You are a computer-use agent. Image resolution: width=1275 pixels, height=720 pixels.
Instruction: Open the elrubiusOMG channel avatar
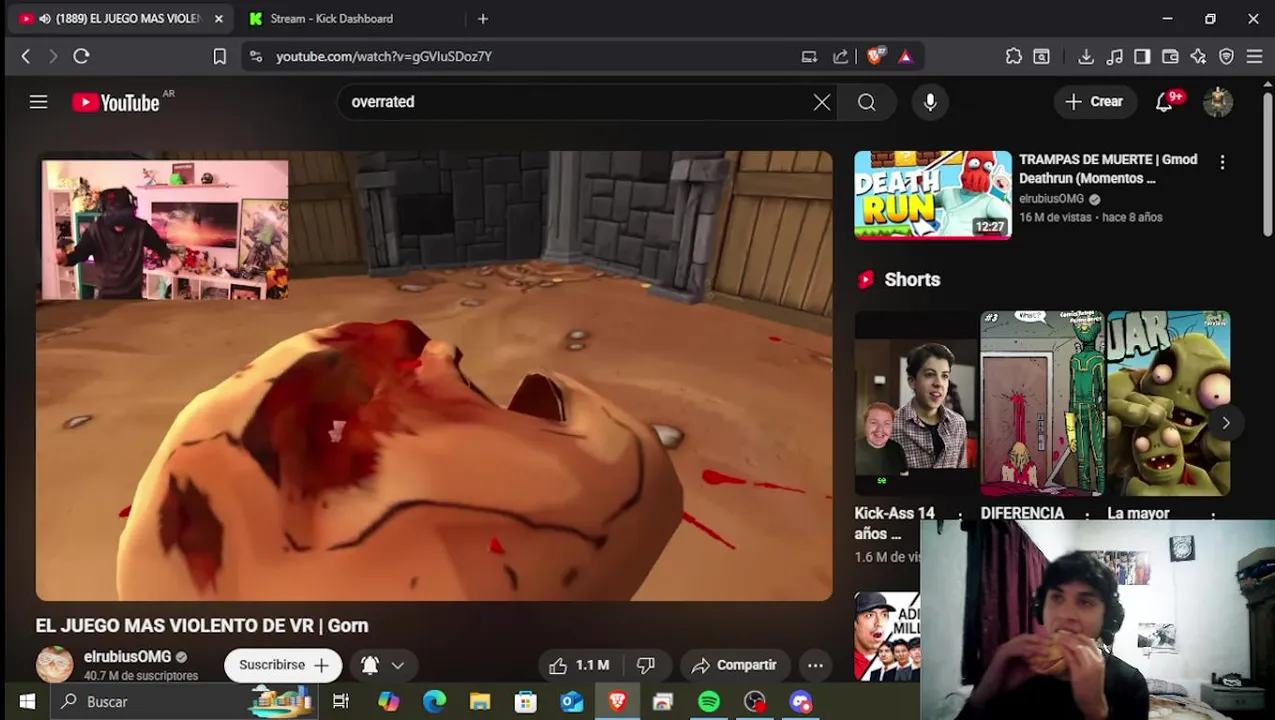(x=55, y=665)
